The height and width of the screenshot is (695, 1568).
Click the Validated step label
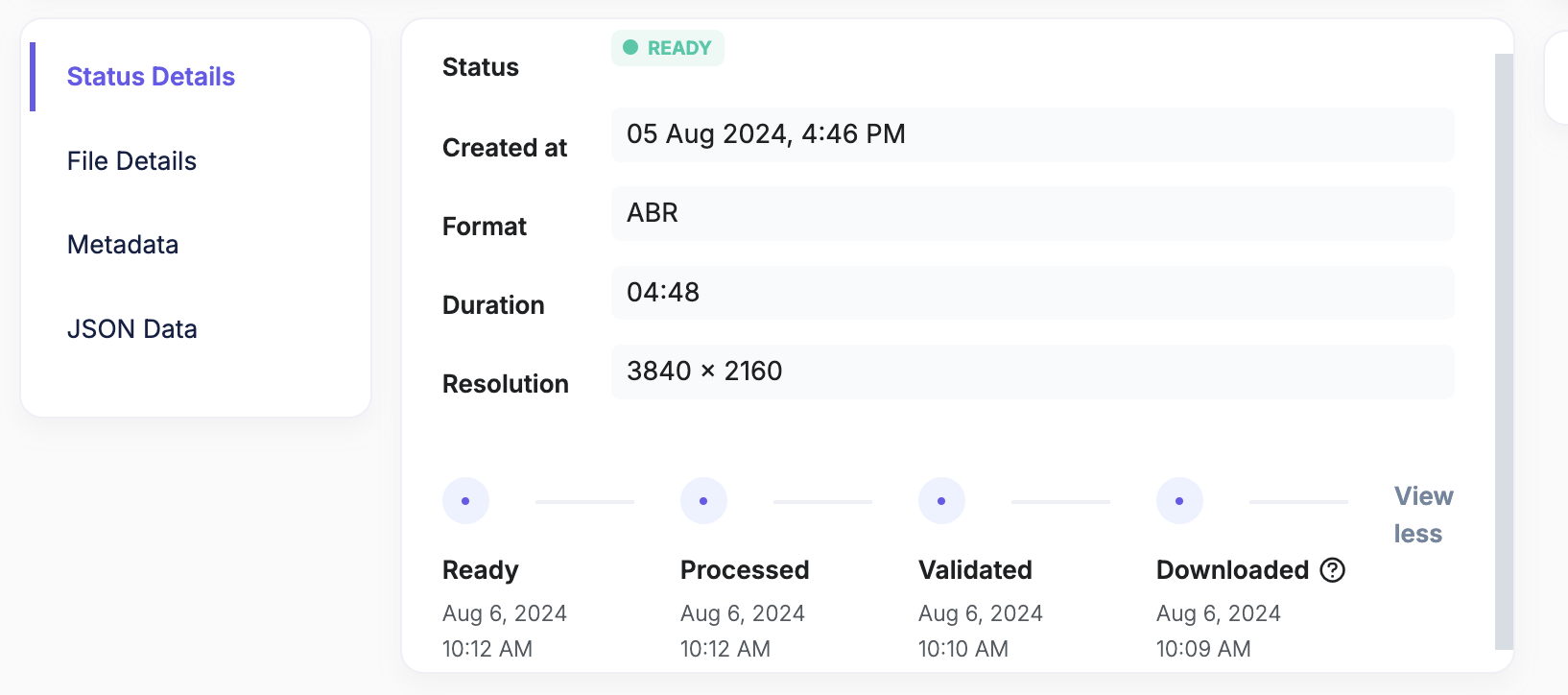(x=975, y=570)
